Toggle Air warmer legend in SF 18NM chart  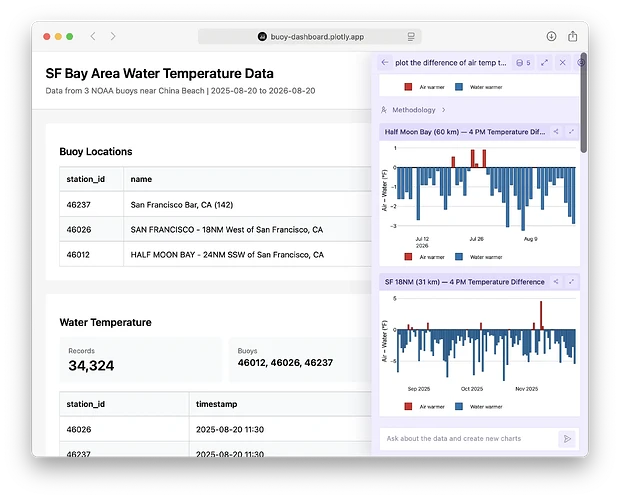pyautogui.click(x=425, y=406)
